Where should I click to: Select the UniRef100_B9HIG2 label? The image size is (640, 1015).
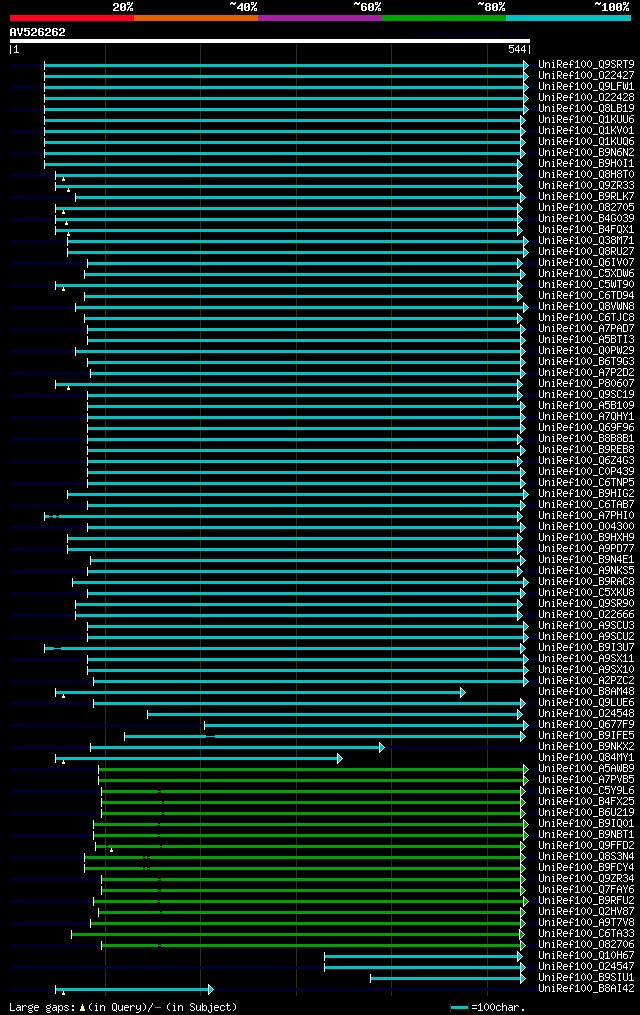coord(586,494)
